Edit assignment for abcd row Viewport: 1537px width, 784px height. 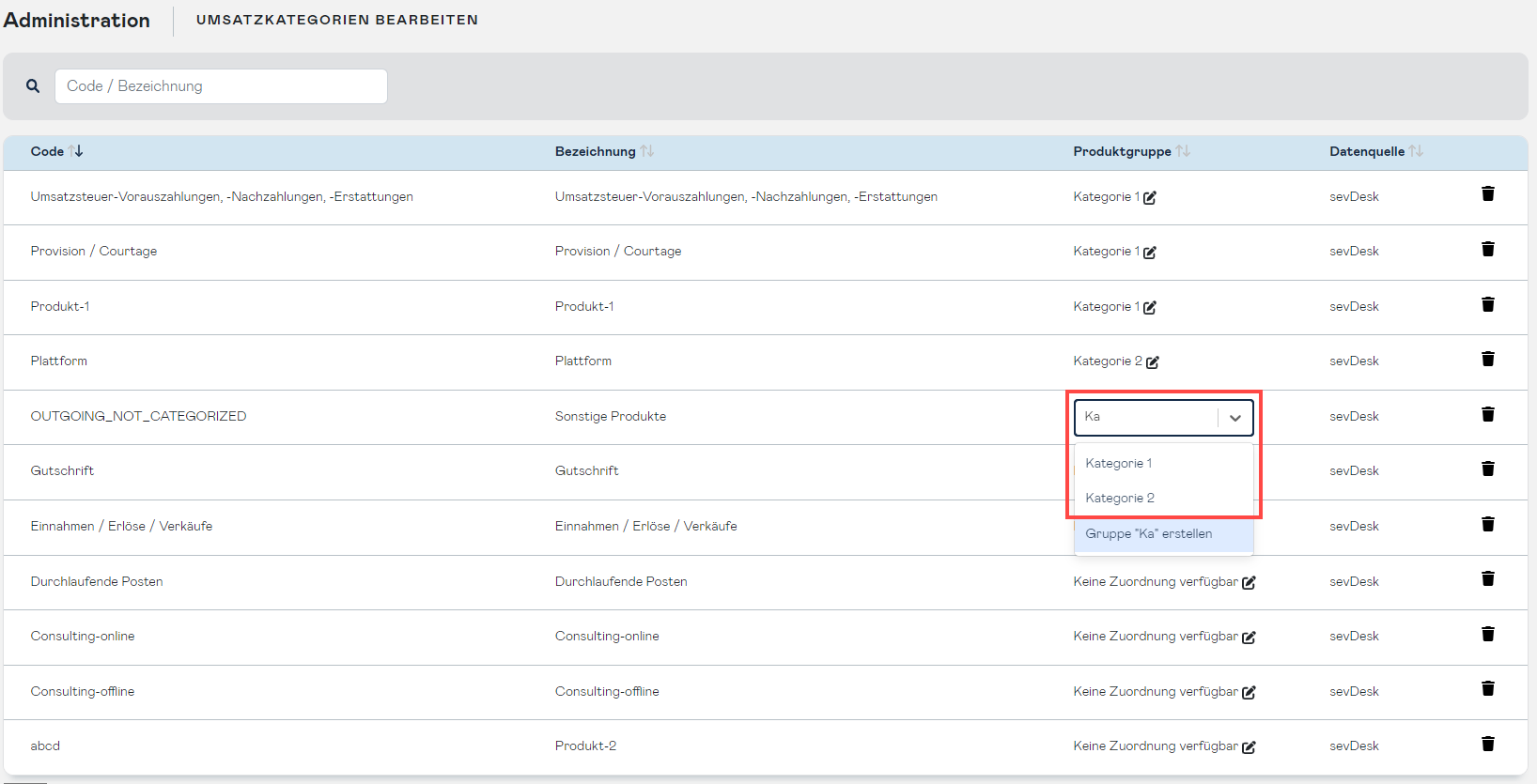(1249, 746)
